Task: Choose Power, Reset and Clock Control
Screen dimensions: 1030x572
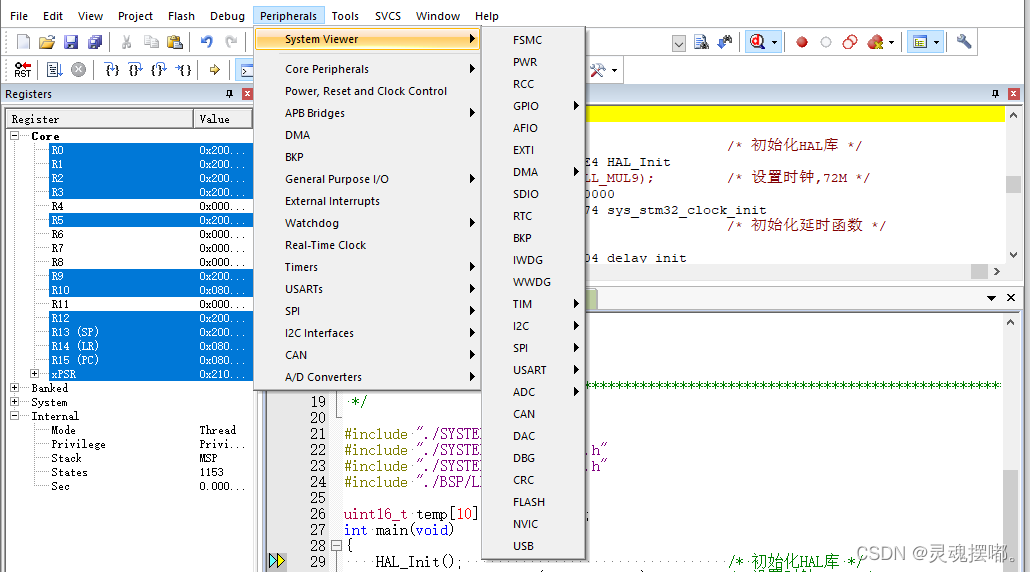Action: click(368, 91)
